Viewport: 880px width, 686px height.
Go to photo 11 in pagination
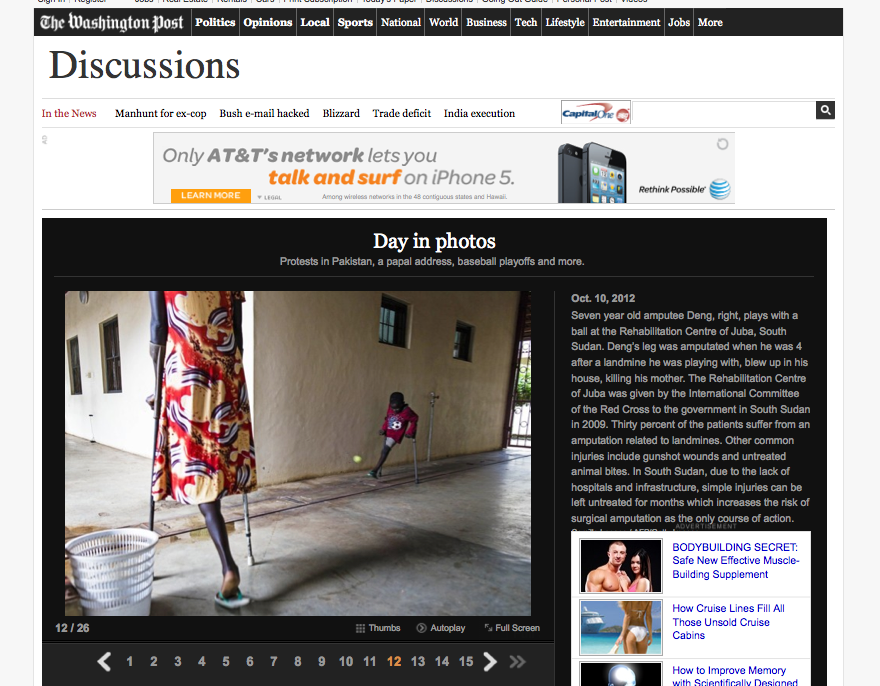click(x=369, y=662)
